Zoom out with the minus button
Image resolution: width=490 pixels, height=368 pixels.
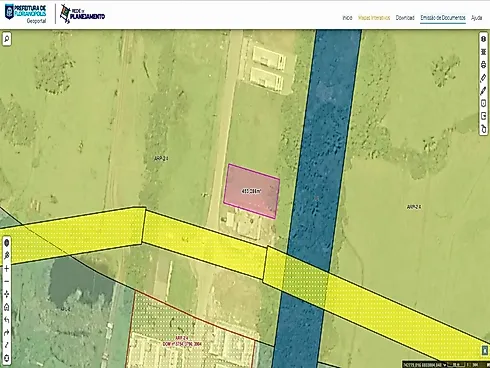(7, 281)
